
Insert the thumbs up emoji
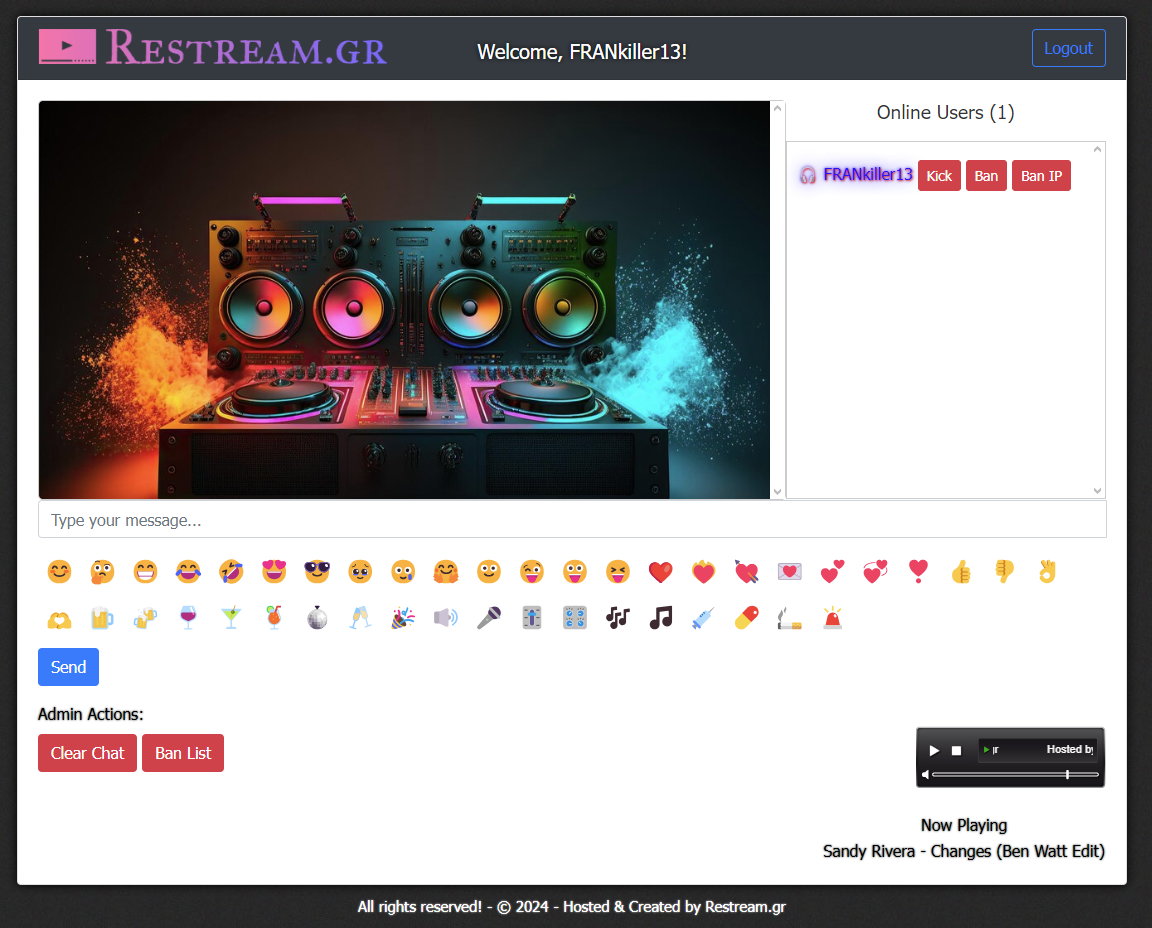(961, 572)
